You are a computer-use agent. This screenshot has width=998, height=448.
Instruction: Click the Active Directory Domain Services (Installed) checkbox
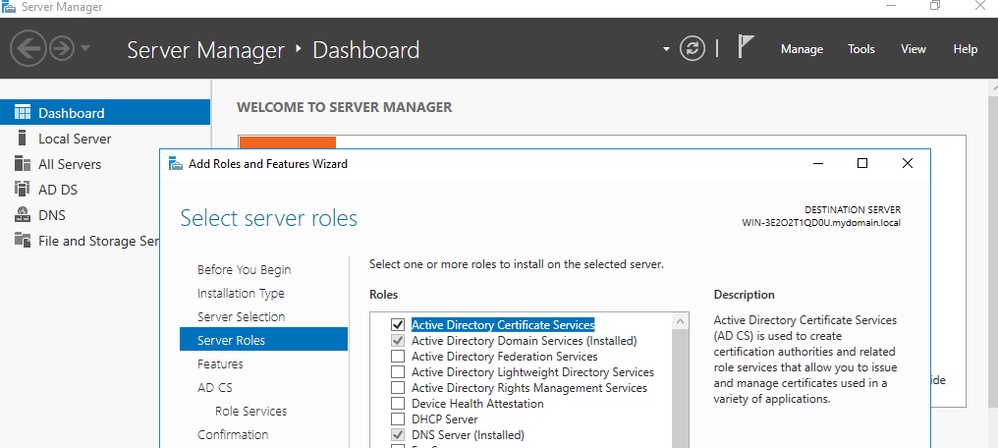(398, 340)
